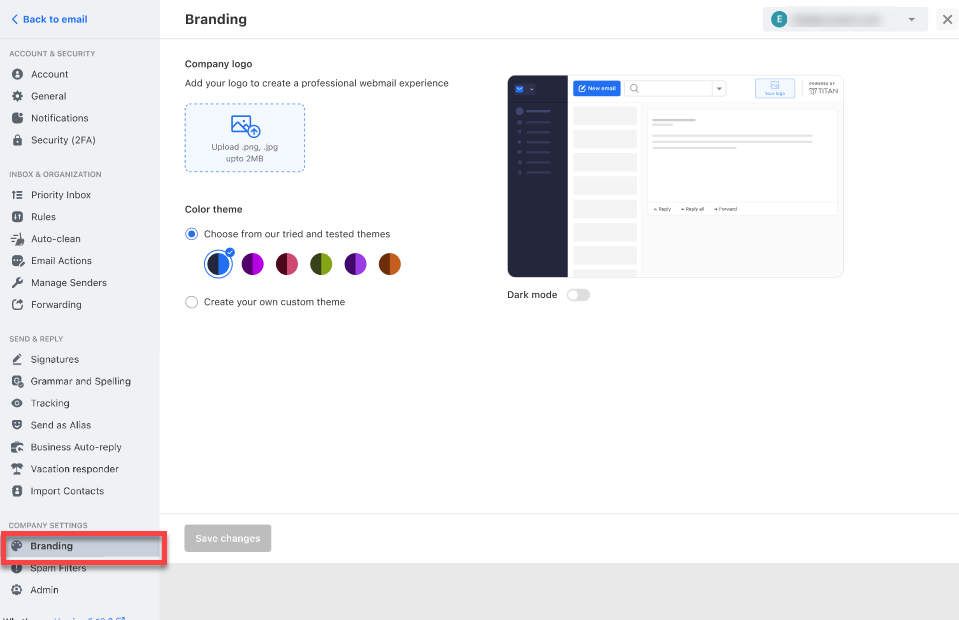
Task: Choose Create your own custom theme
Action: click(x=191, y=301)
